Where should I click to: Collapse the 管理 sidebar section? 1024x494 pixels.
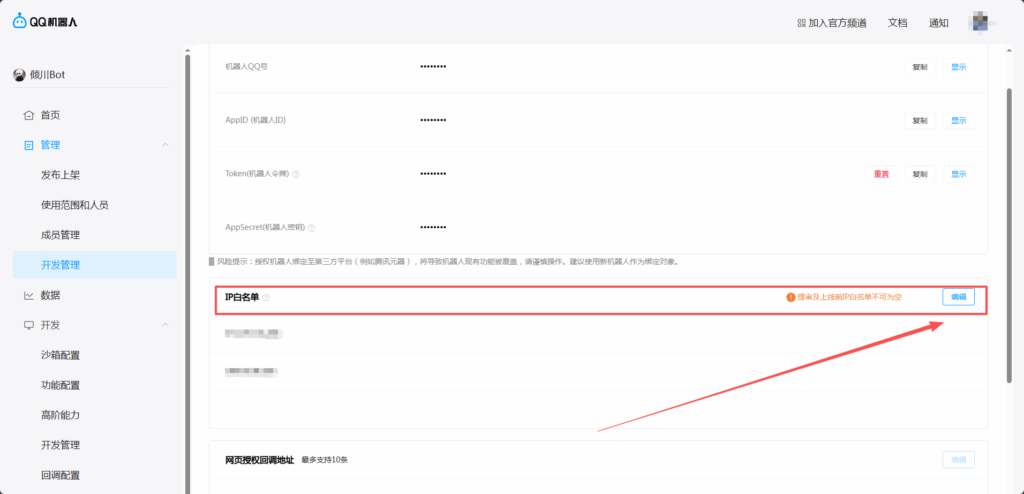165,145
